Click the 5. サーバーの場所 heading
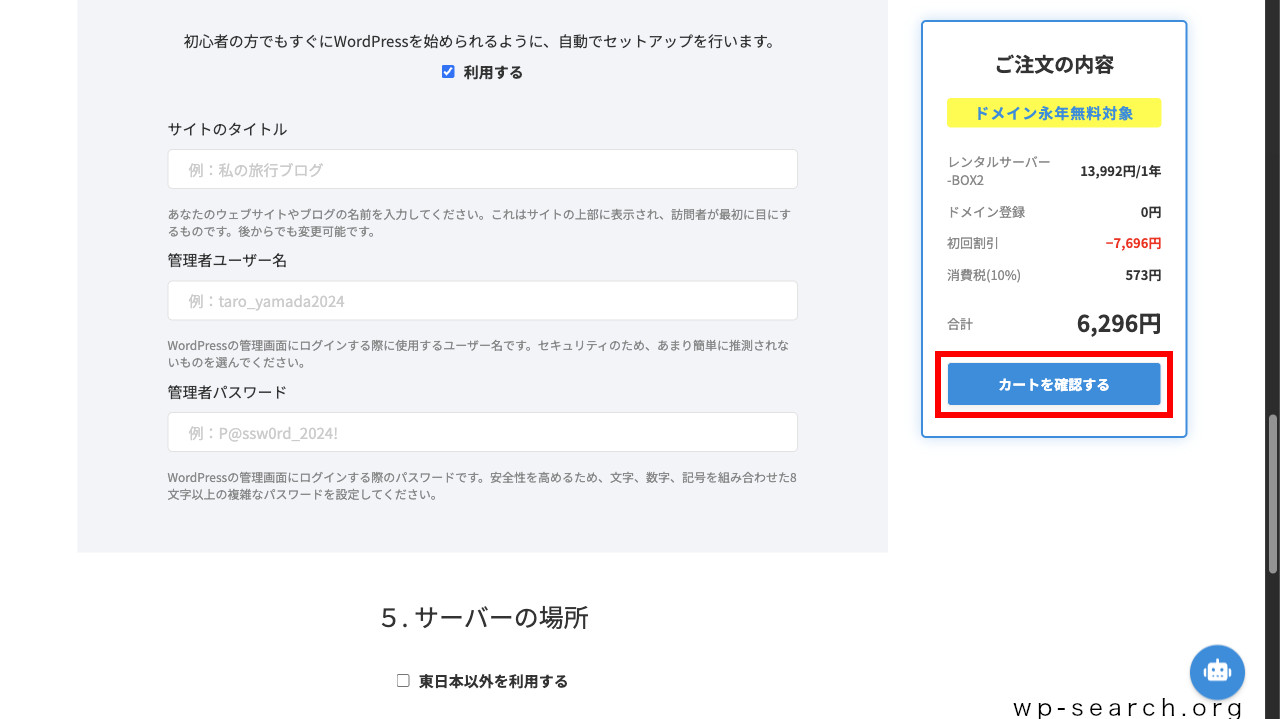 point(484,618)
